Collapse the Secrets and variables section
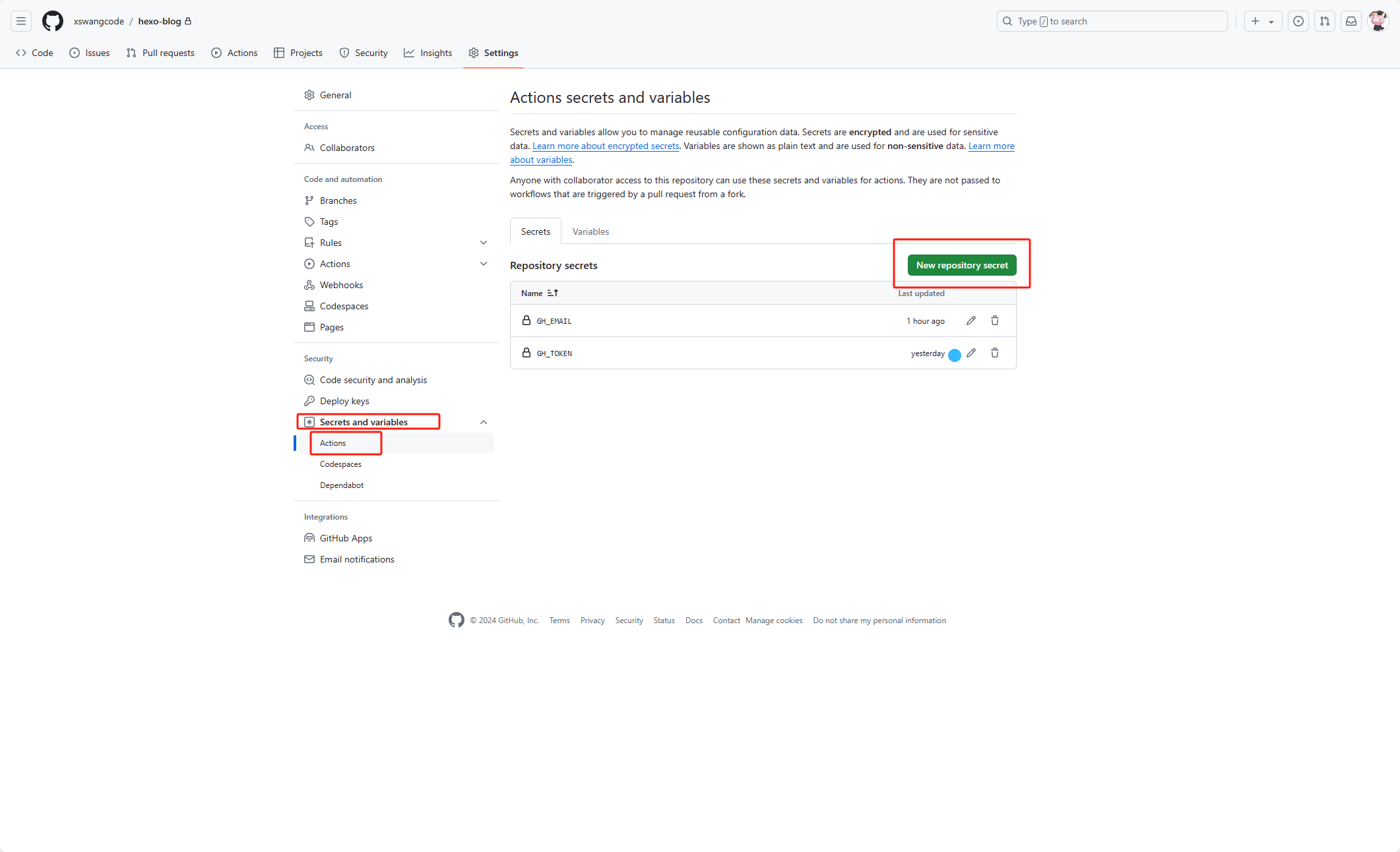 pyautogui.click(x=484, y=422)
